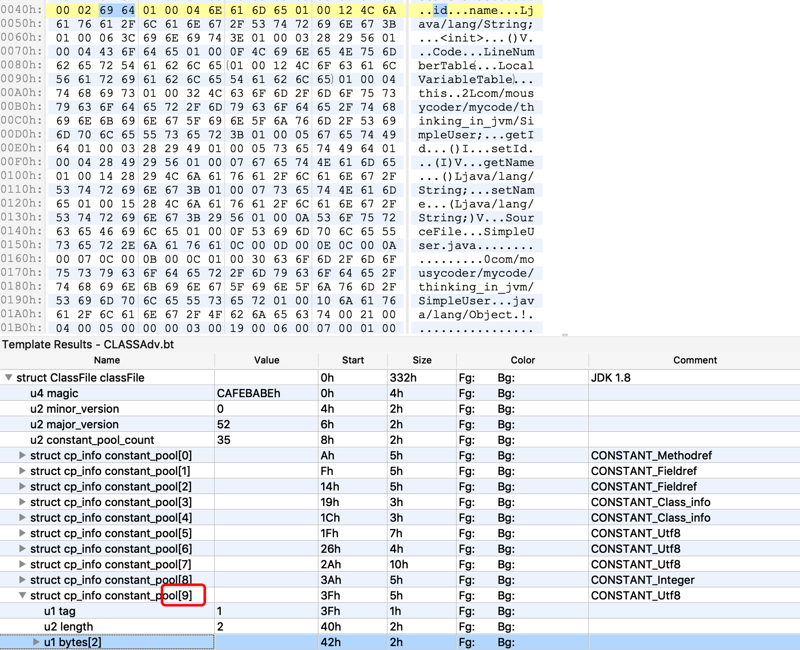The height and width of the screenshot is (650, 800).
Task: Click hex address 01B0h row label
Action: coord(21,328)
